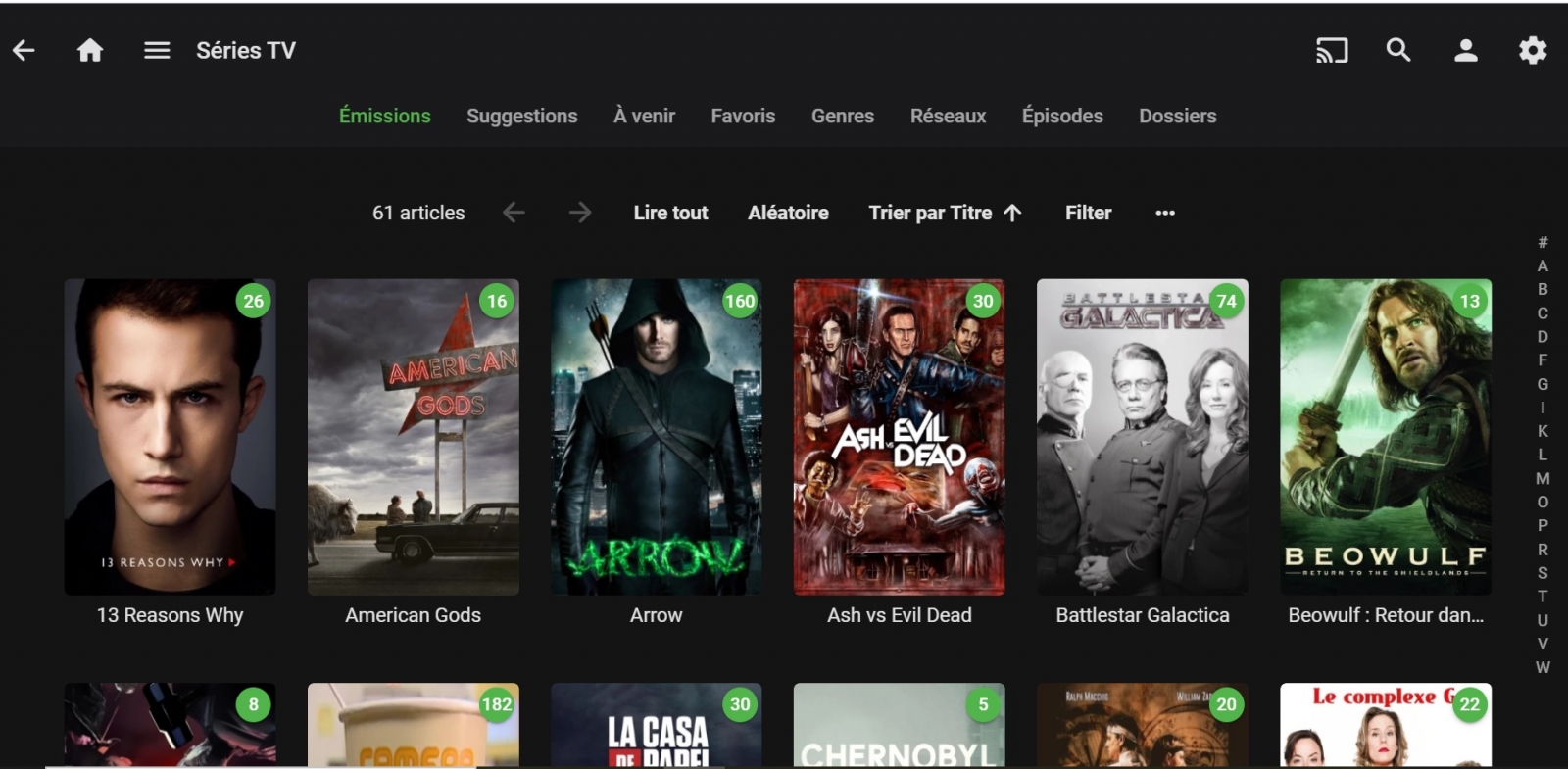The width and height of the screenshot is (1568, 769).
Task: Jump to letter G in alphabet index
Action: tap(1543, 384)
